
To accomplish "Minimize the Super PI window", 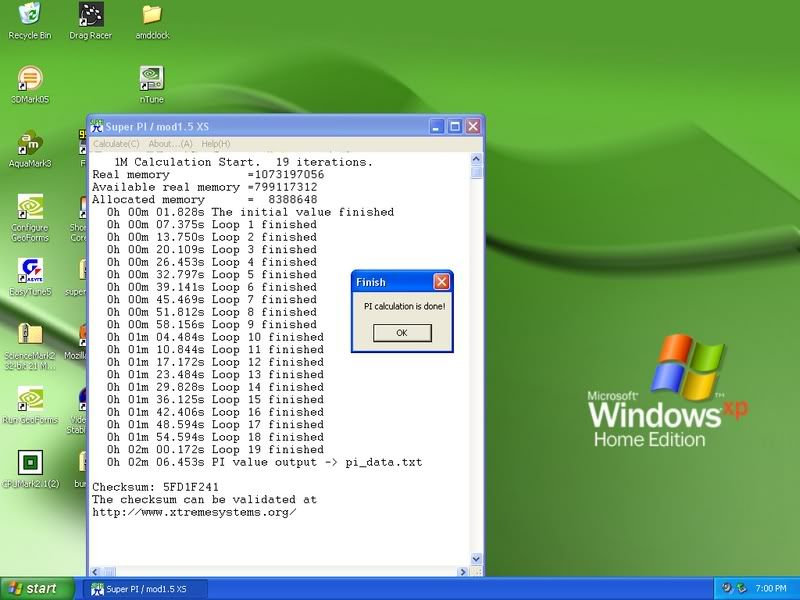I will pos(436,126).
